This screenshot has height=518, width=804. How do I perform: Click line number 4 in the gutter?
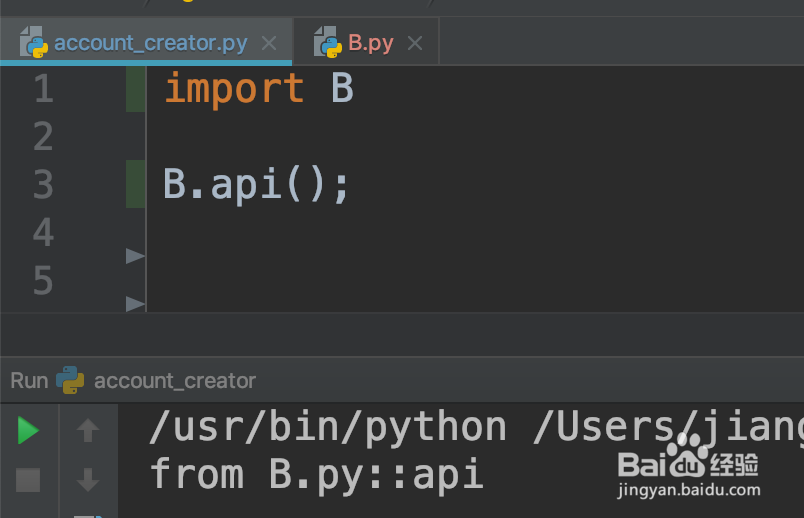(44, 232)
